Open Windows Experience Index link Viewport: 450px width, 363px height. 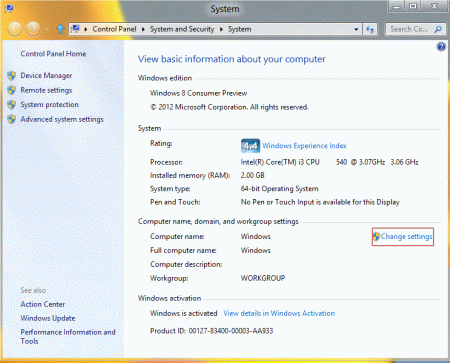(x=304, y=146)
